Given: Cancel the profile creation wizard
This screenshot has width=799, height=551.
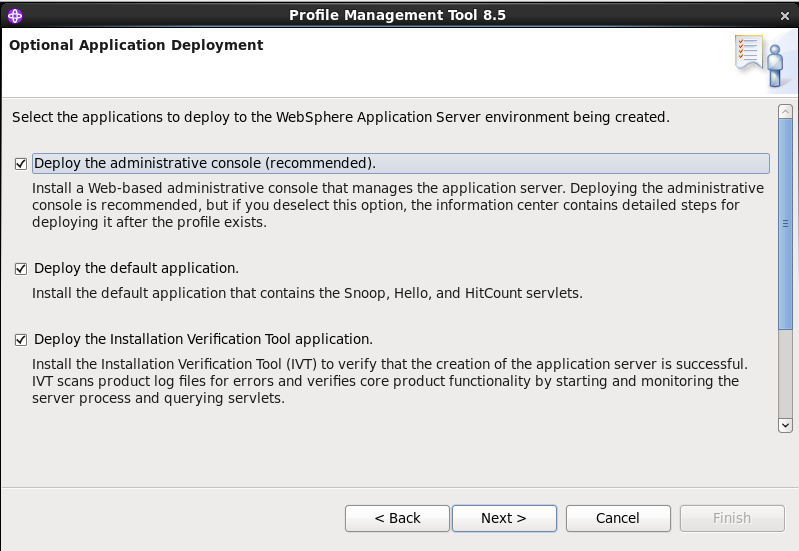Looking at the screenshot, I should (617, 518).
